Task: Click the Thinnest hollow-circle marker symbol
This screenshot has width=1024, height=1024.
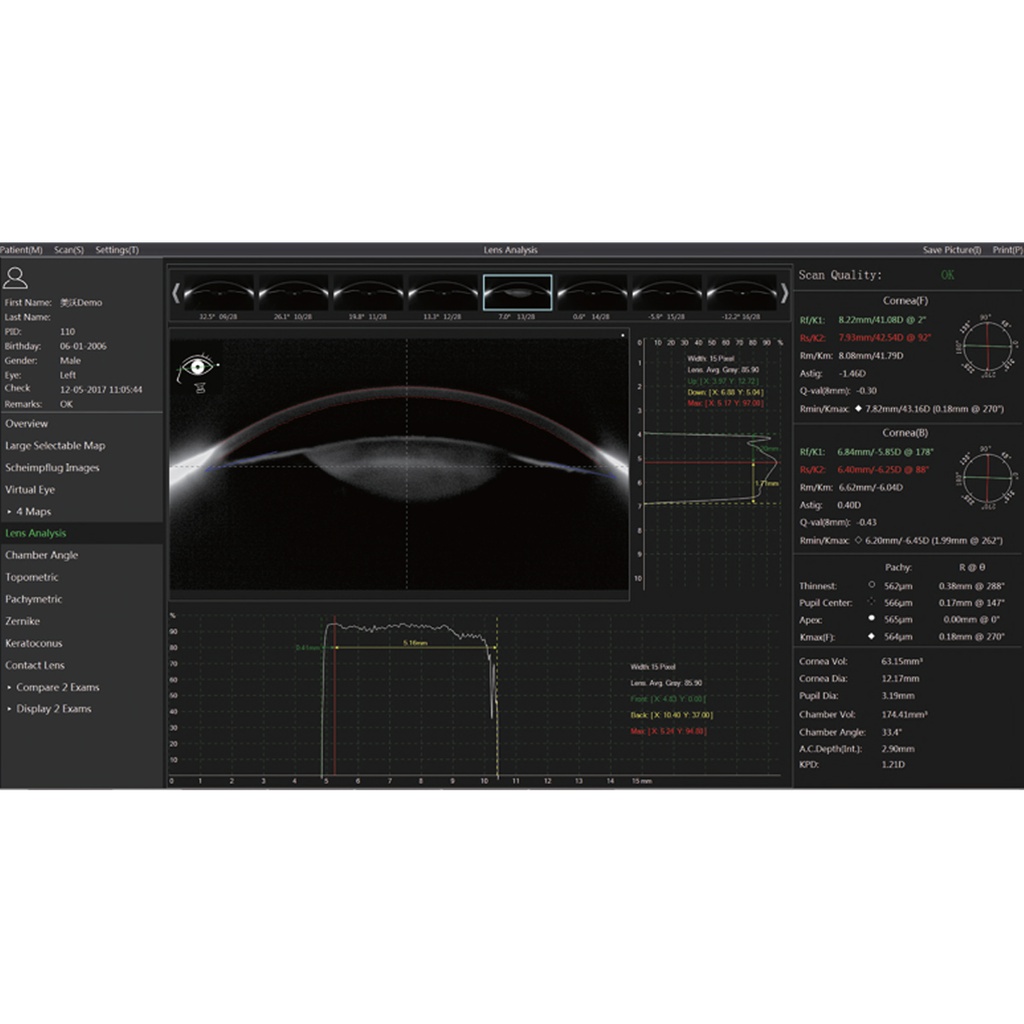Action: pos(871,583)
